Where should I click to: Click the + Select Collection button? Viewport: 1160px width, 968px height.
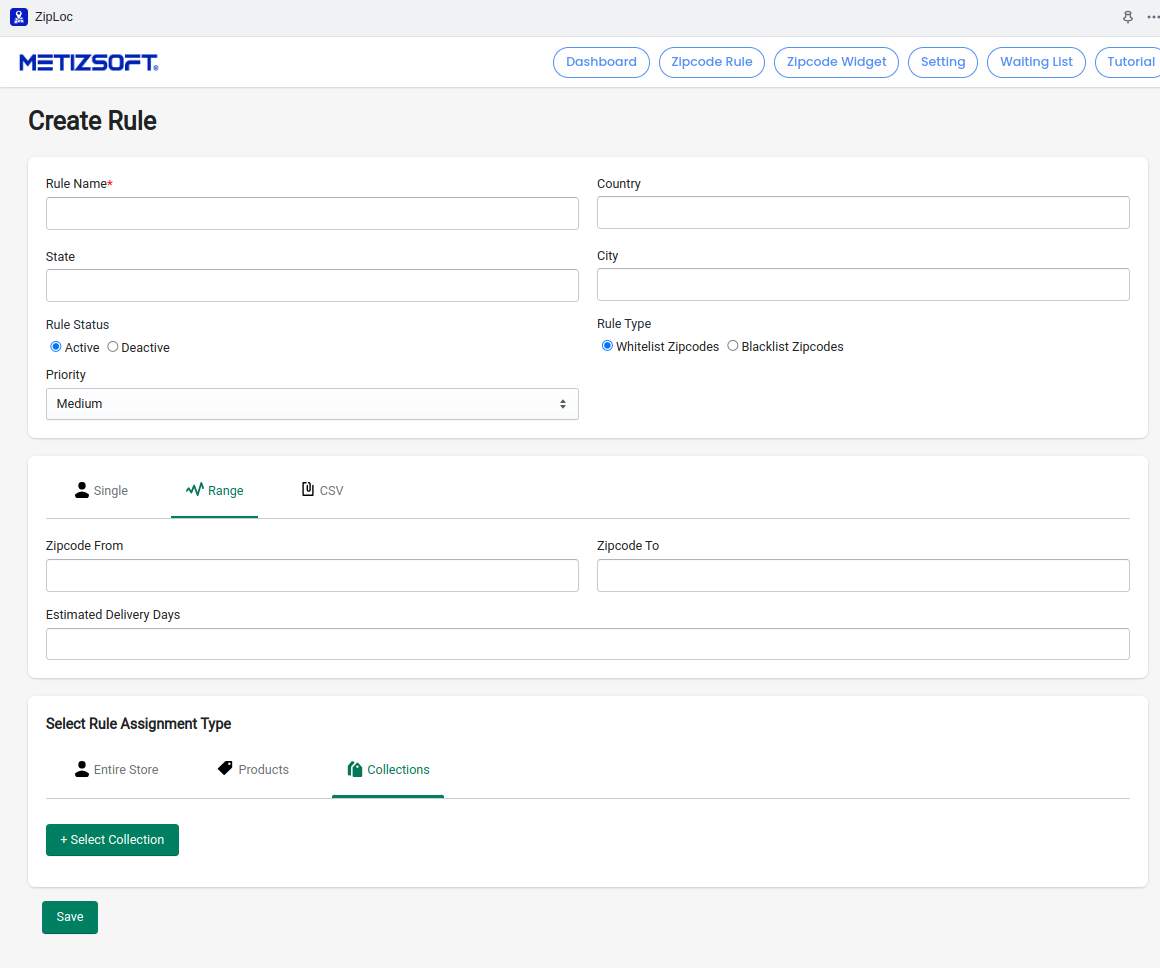[x=112, y=840]
